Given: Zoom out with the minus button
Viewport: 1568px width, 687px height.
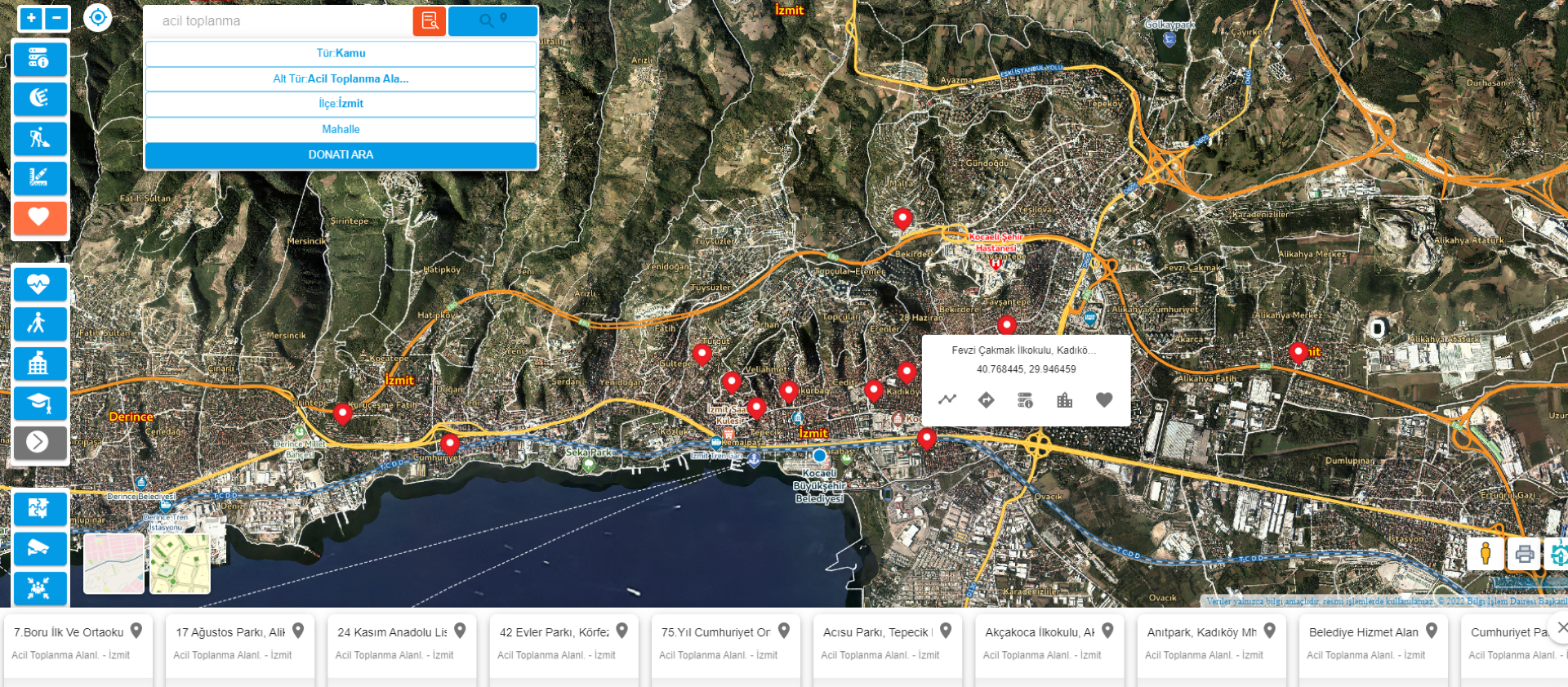Looking at the screenshot, I should [57, 18].
